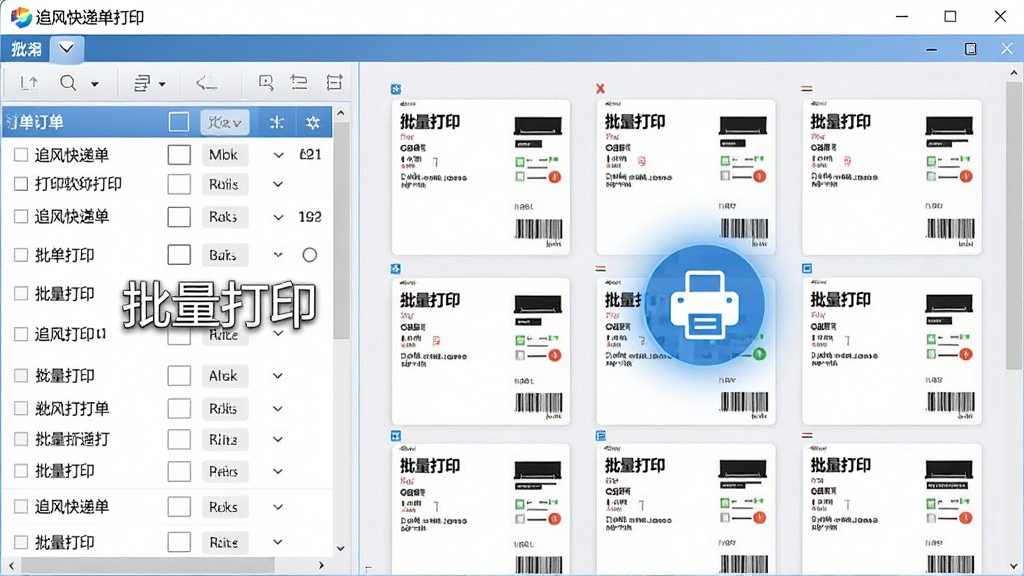The image size is (1024, 576).
Task: Expand the chevron after the Mbk button
Action: pos(278,155)
